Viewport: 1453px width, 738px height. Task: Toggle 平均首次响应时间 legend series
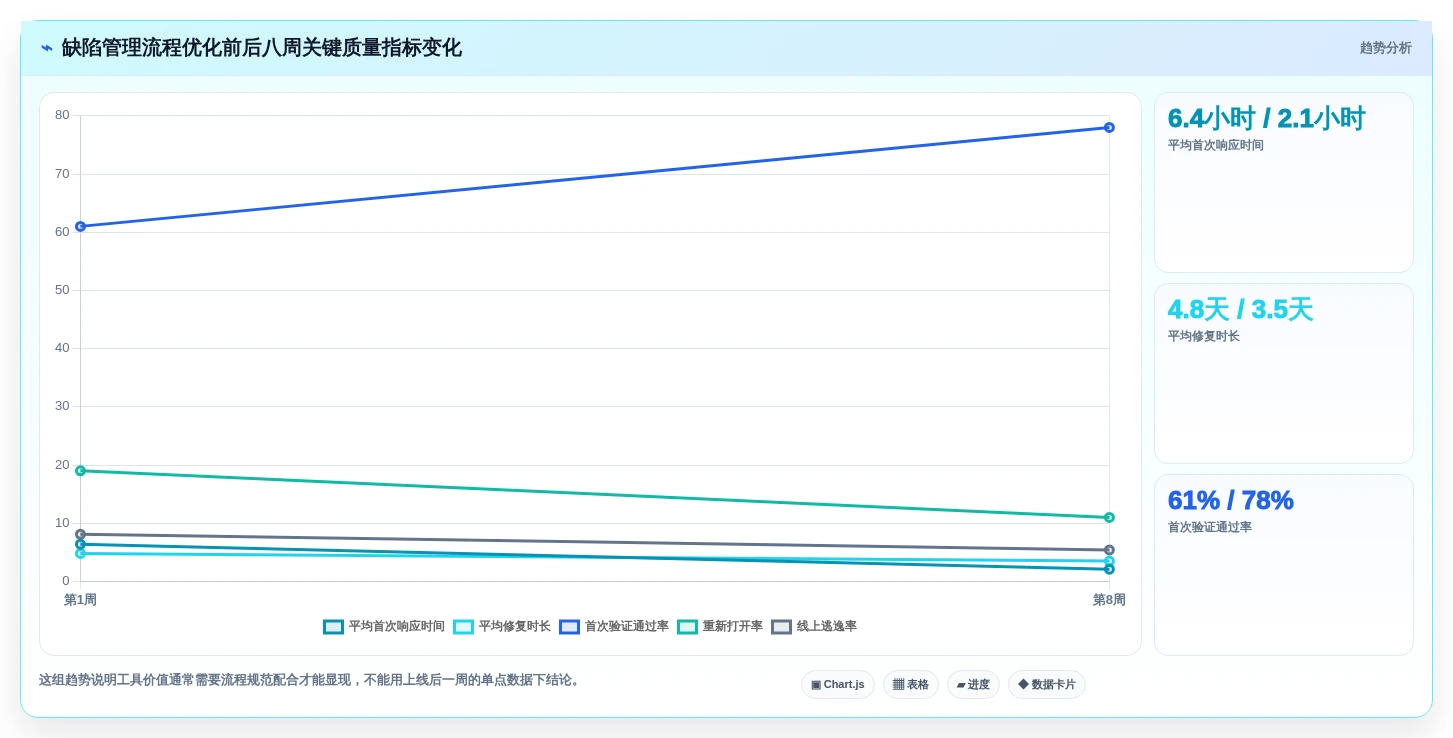(x=384, y=627)
